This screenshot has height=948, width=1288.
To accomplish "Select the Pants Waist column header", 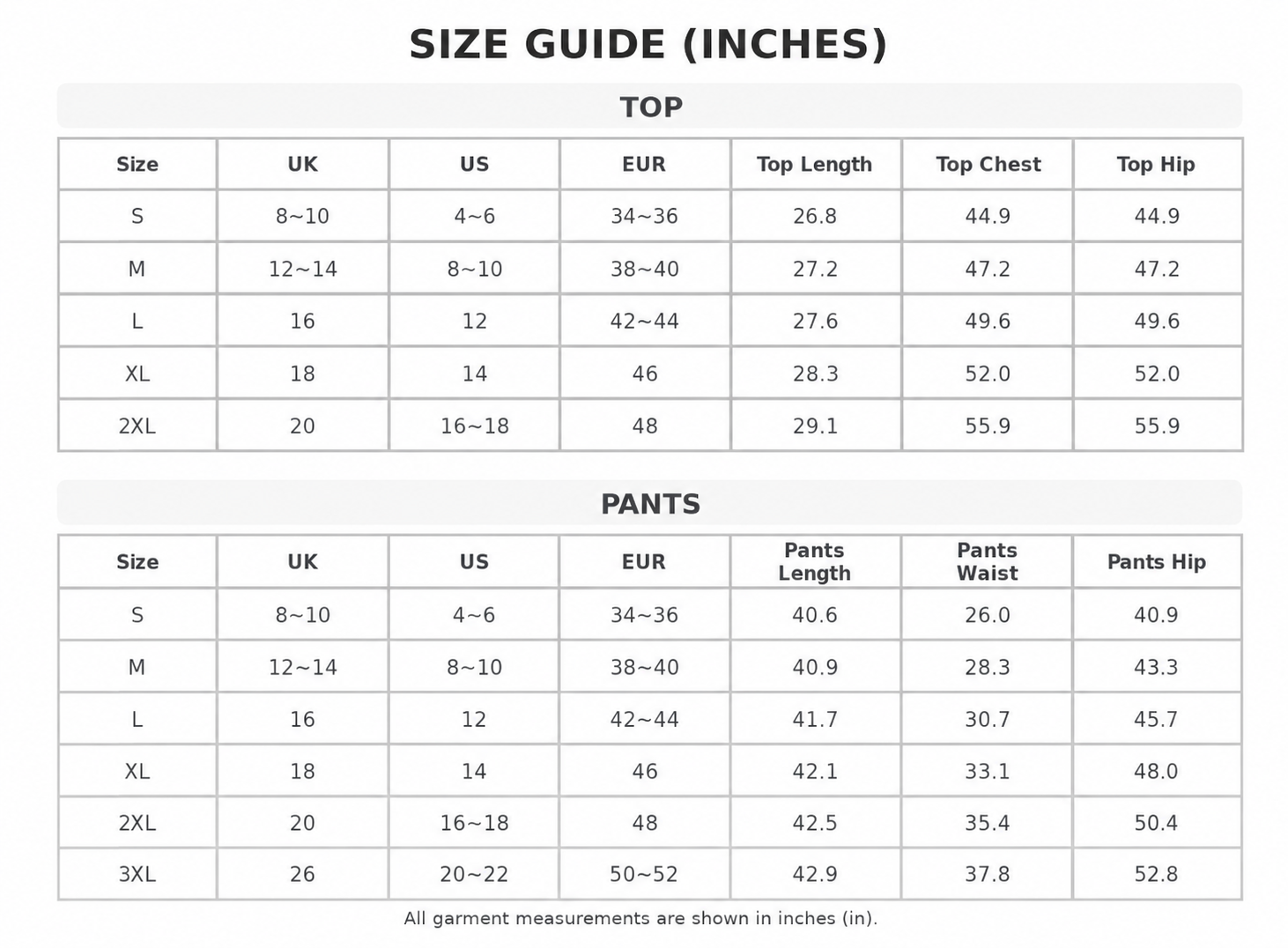I will 987,561.
